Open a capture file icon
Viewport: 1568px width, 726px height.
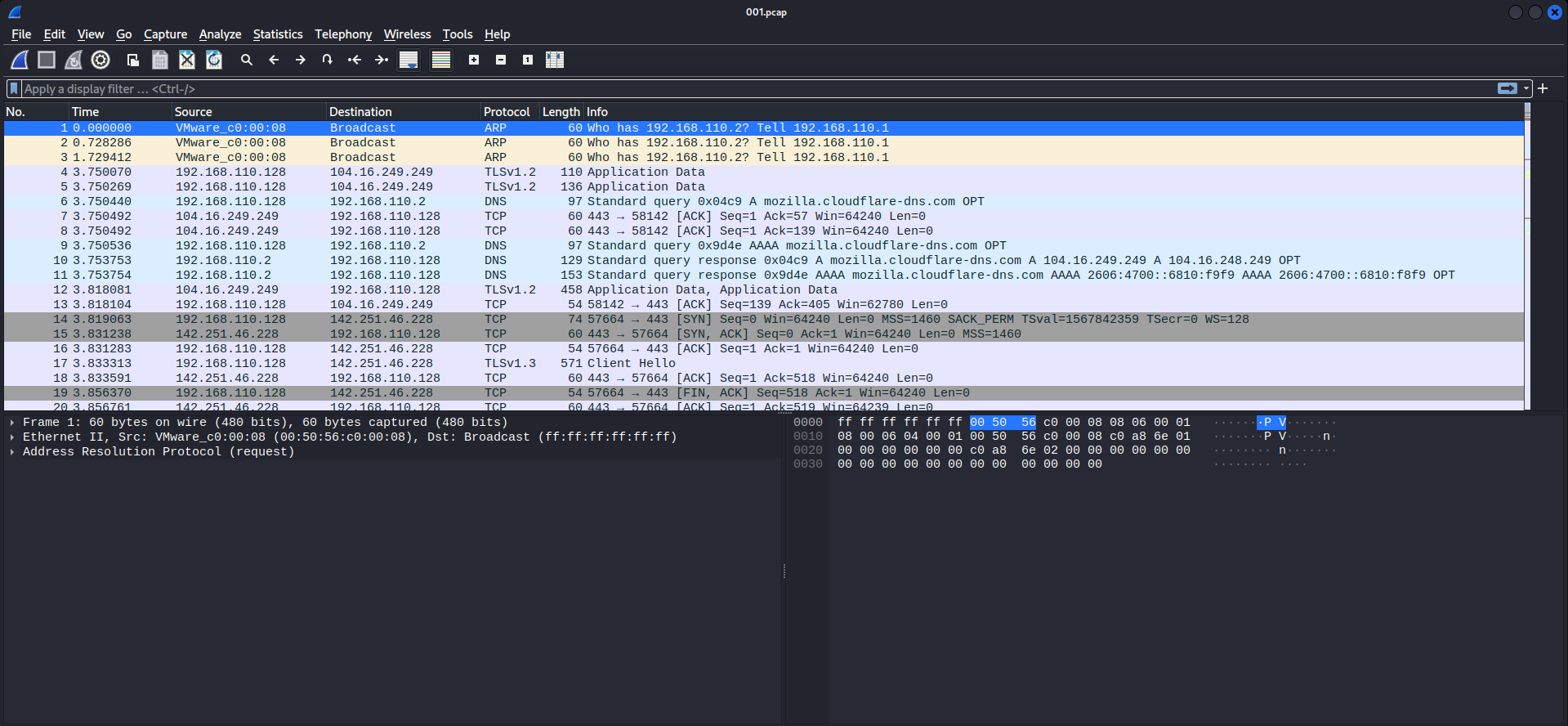pos(133,60)
